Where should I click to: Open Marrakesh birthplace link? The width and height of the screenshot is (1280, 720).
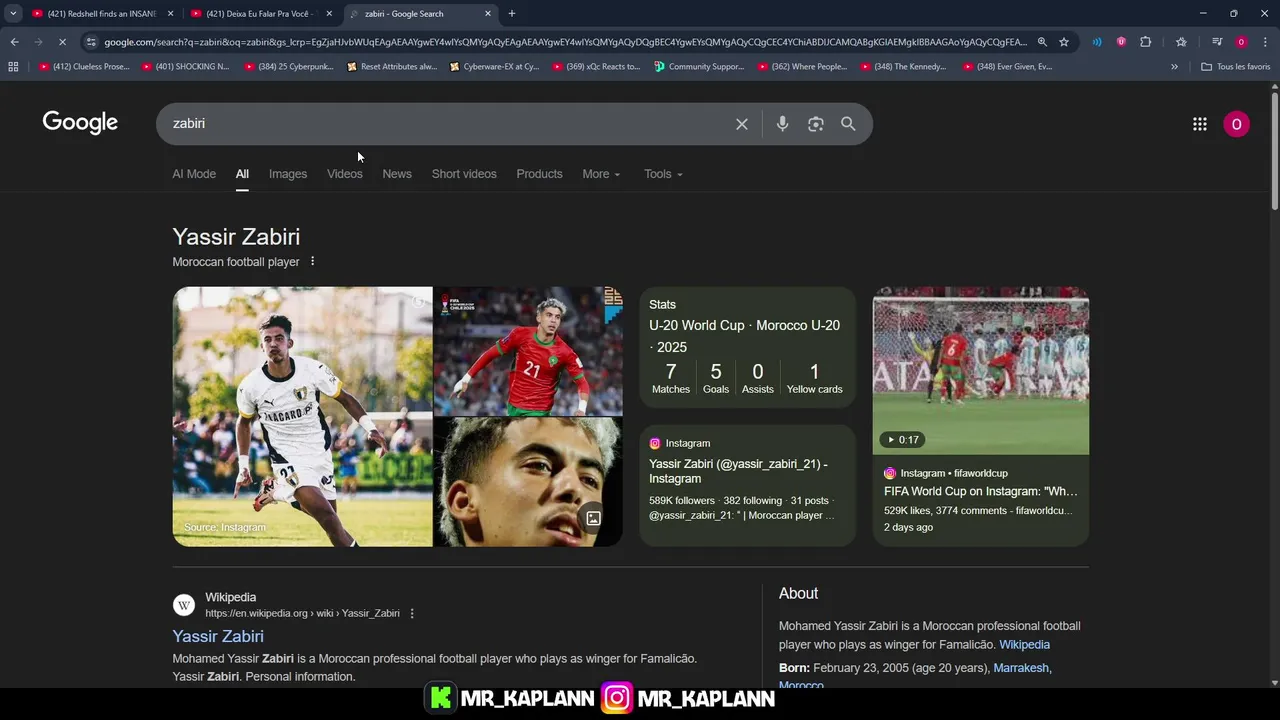click(x=1021, y=668)
